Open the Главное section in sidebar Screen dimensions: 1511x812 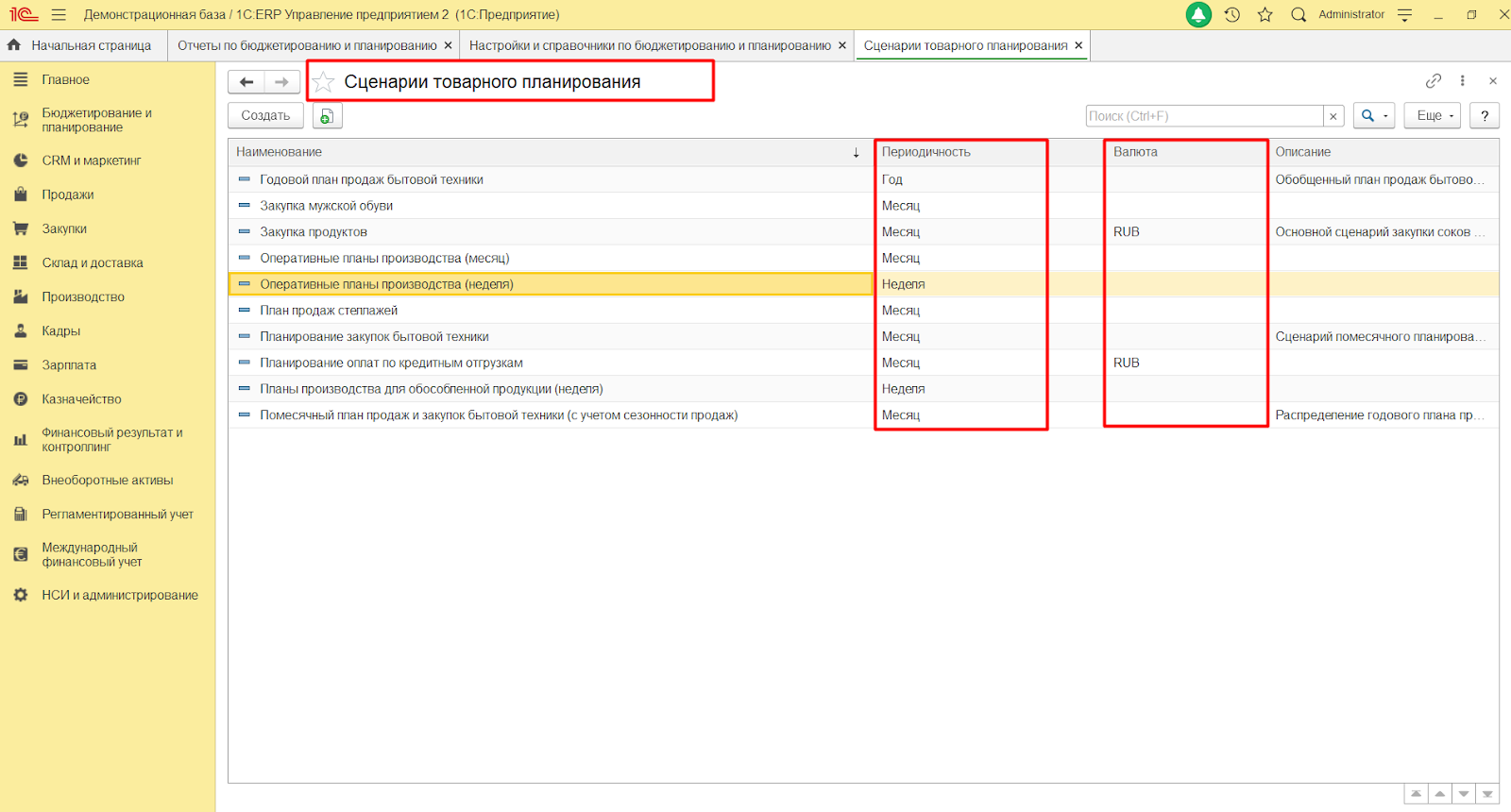pos(65,80)
